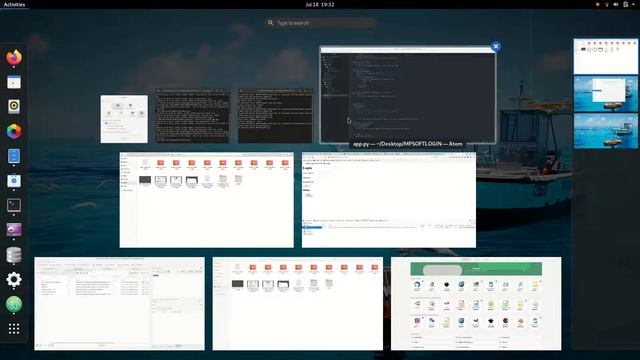Open the system menu arrow
The height and width of the screenshot is (360, 640).
pos(634,4)
